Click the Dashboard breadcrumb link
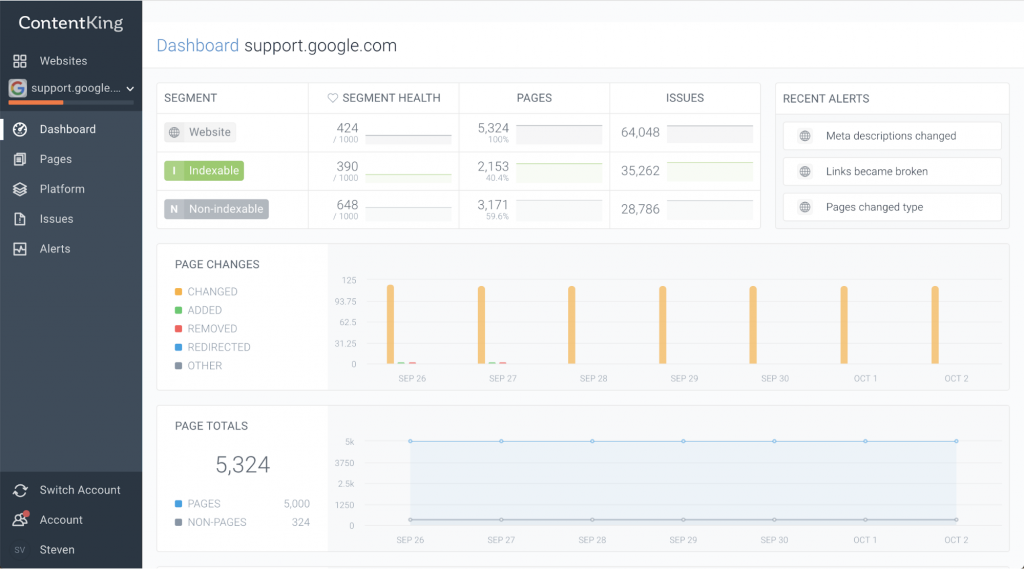Screen dimensions: 1024x569 pos(197,45)
